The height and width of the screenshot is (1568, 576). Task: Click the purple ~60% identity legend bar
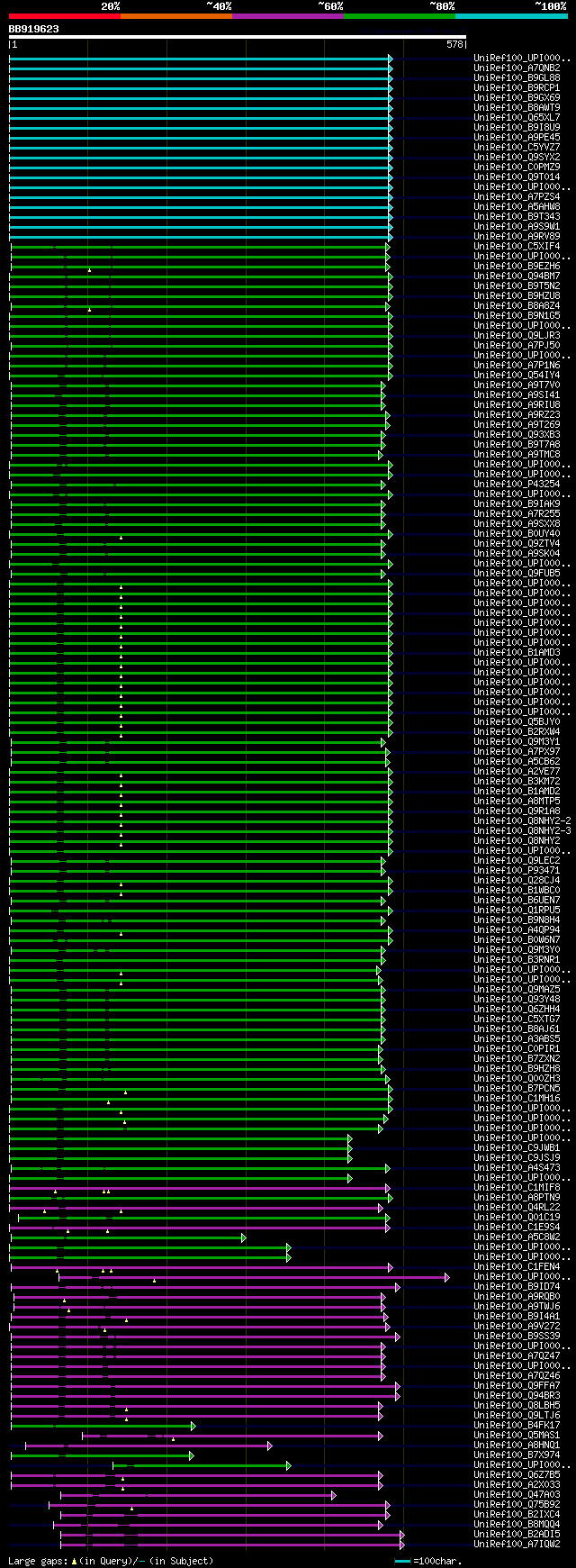coord(288,16)
